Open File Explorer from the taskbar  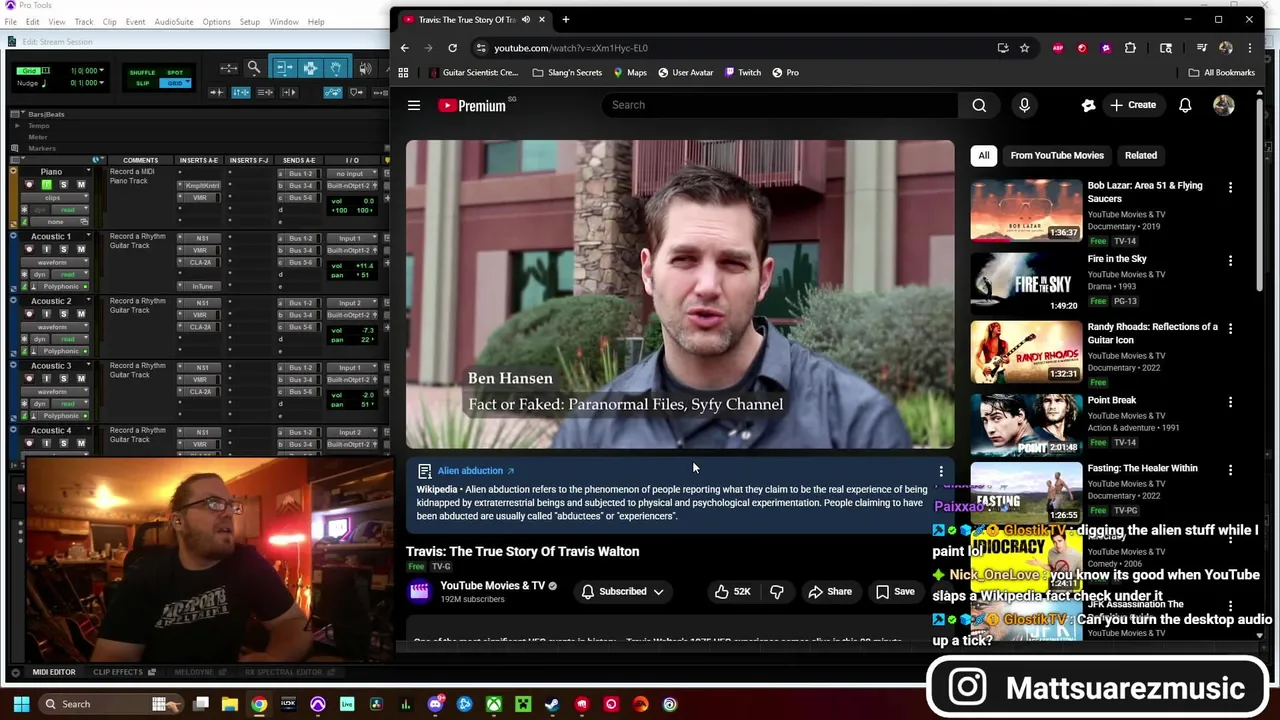point(230,704)
